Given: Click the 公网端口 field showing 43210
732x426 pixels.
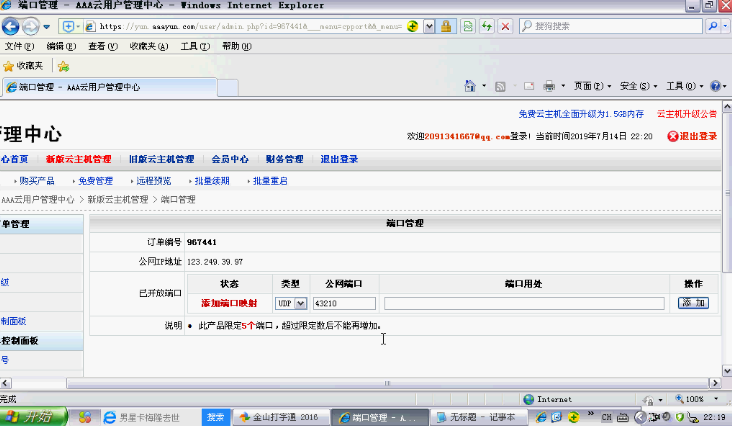Looking at the screenshot, I should [x=344, y=303].
